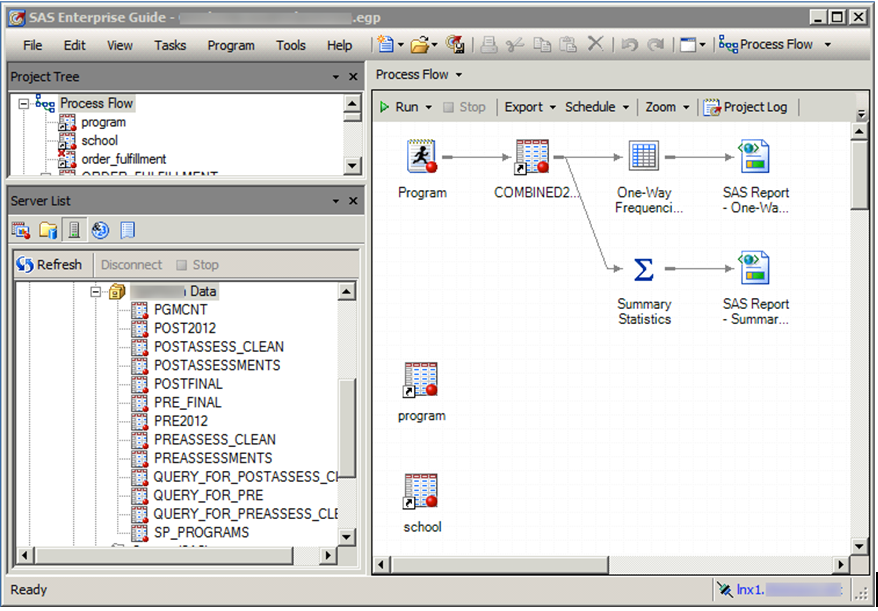Select the school dataset node in flow
This screenshot has height=611, width=878.
(421, 492)
